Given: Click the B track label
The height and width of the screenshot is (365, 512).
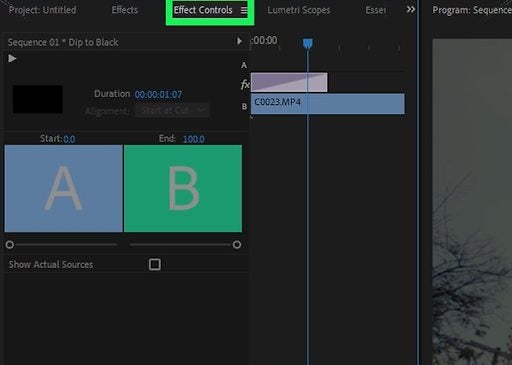Looking at the screenshot, I should (x=244, y=106).
